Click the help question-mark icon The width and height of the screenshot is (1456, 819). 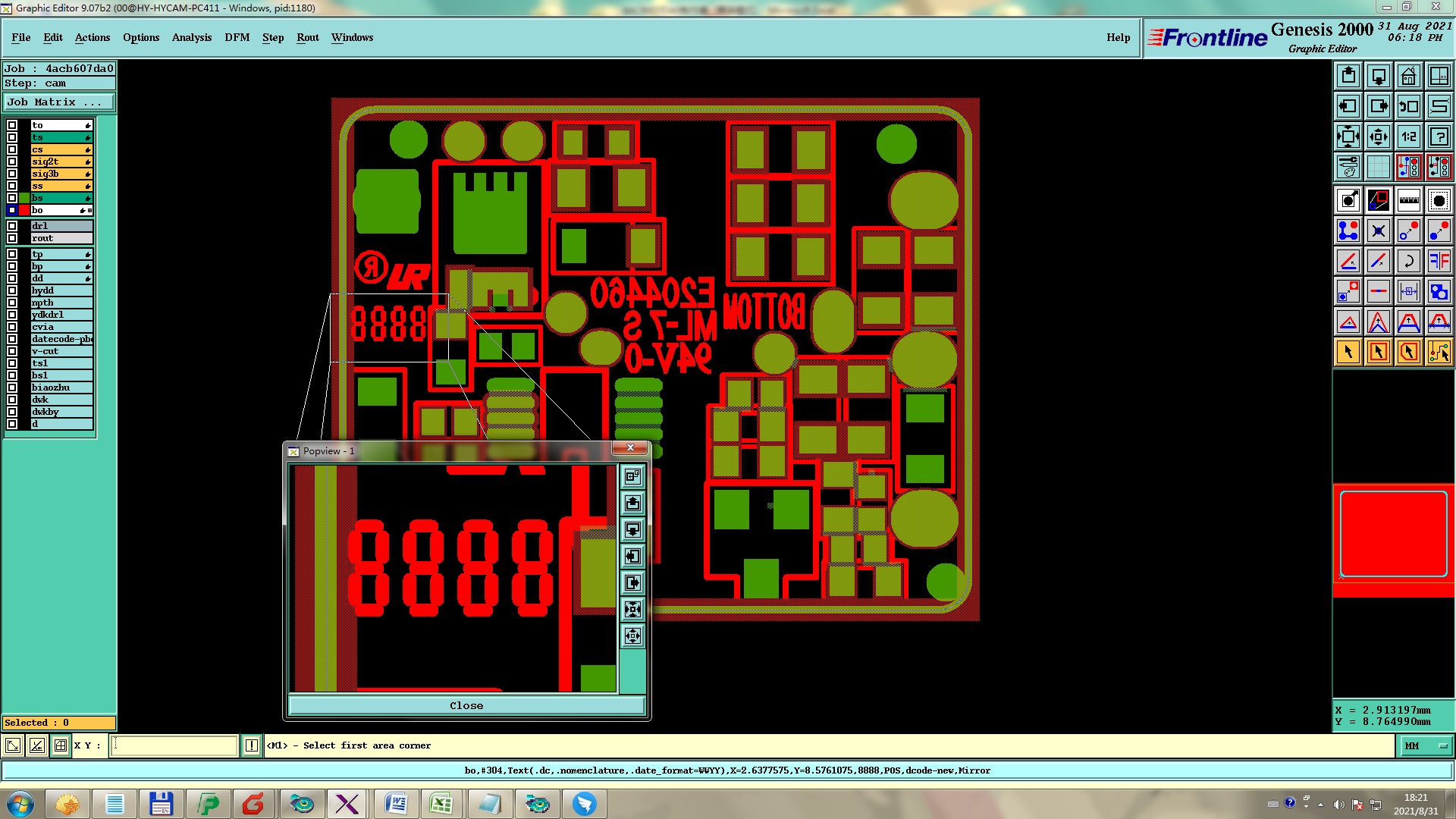(x=1439, y=136)
